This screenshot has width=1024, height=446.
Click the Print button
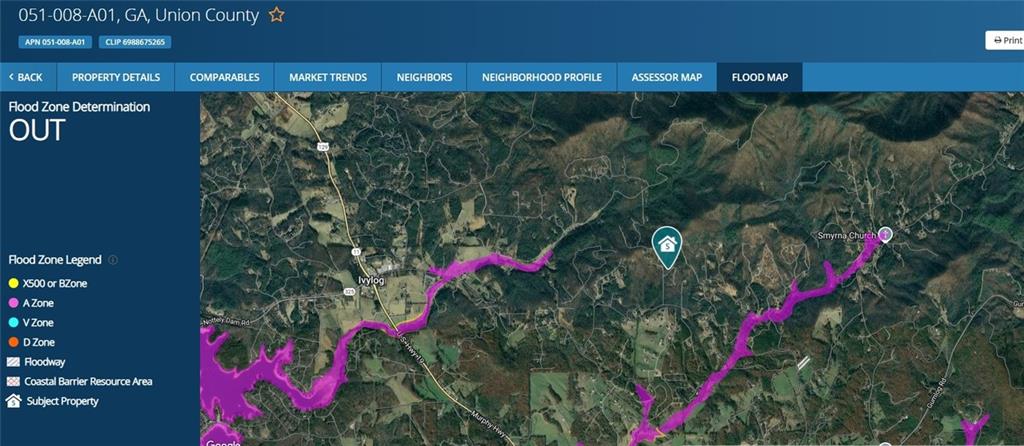click(x=1006, y=40)
